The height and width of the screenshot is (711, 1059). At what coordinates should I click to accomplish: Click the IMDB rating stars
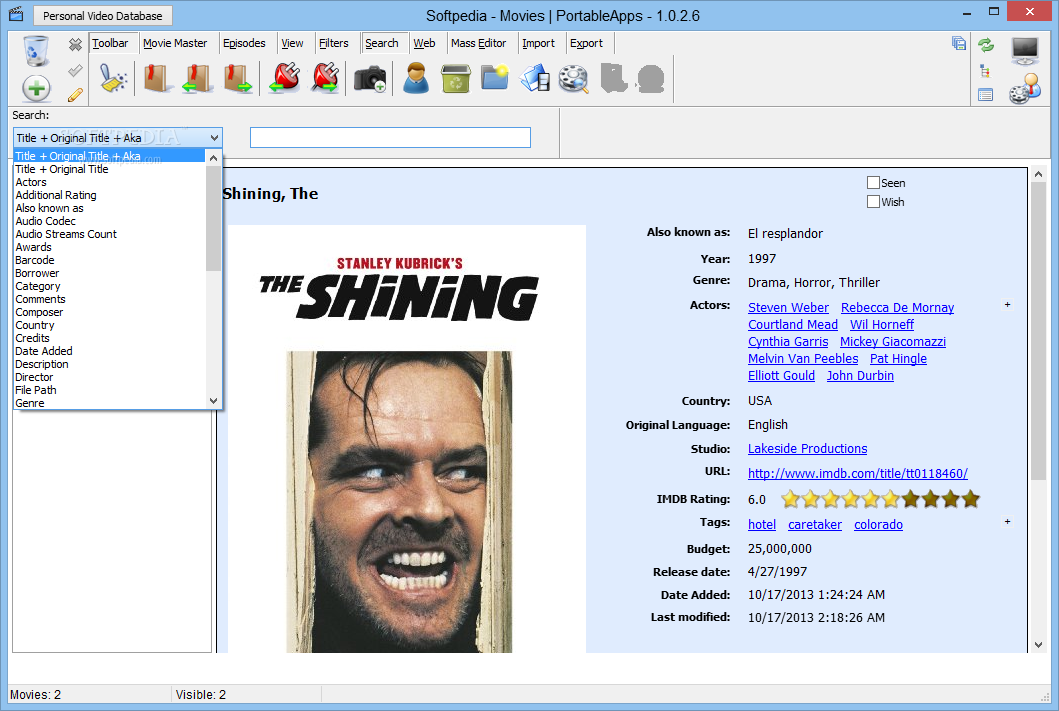click(880, 499)
